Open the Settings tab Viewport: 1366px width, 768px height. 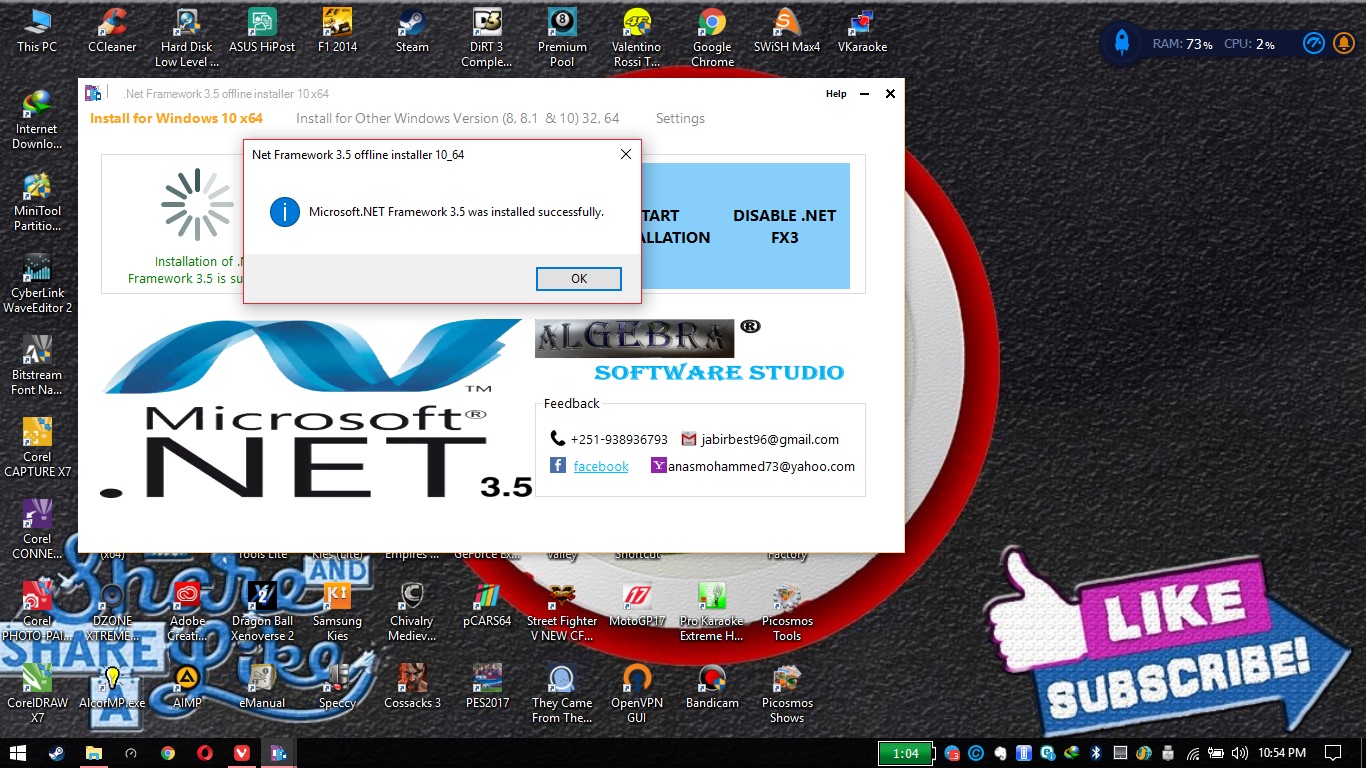click(x=680, y=118)
